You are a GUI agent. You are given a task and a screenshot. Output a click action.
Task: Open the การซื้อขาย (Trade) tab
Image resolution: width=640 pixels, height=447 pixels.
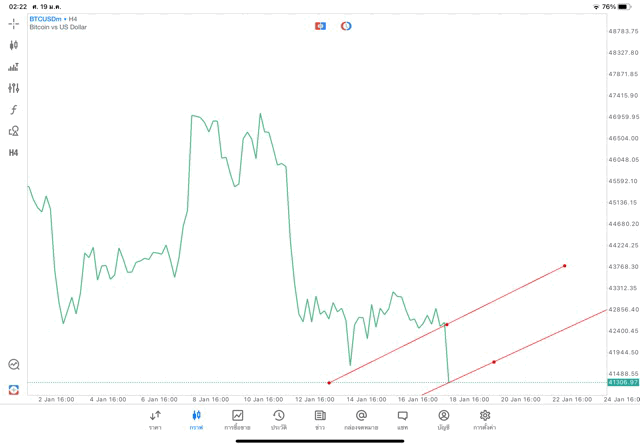[237, 419]
